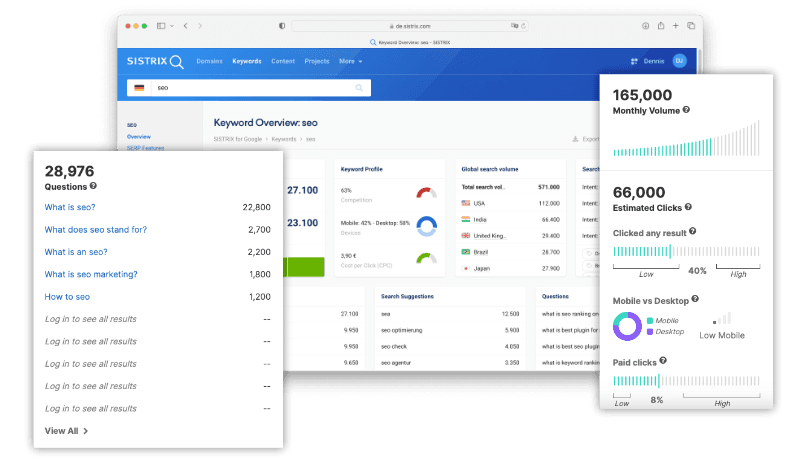
Task: Click the SISTRIX logo in the header
Action: [154, 61]
